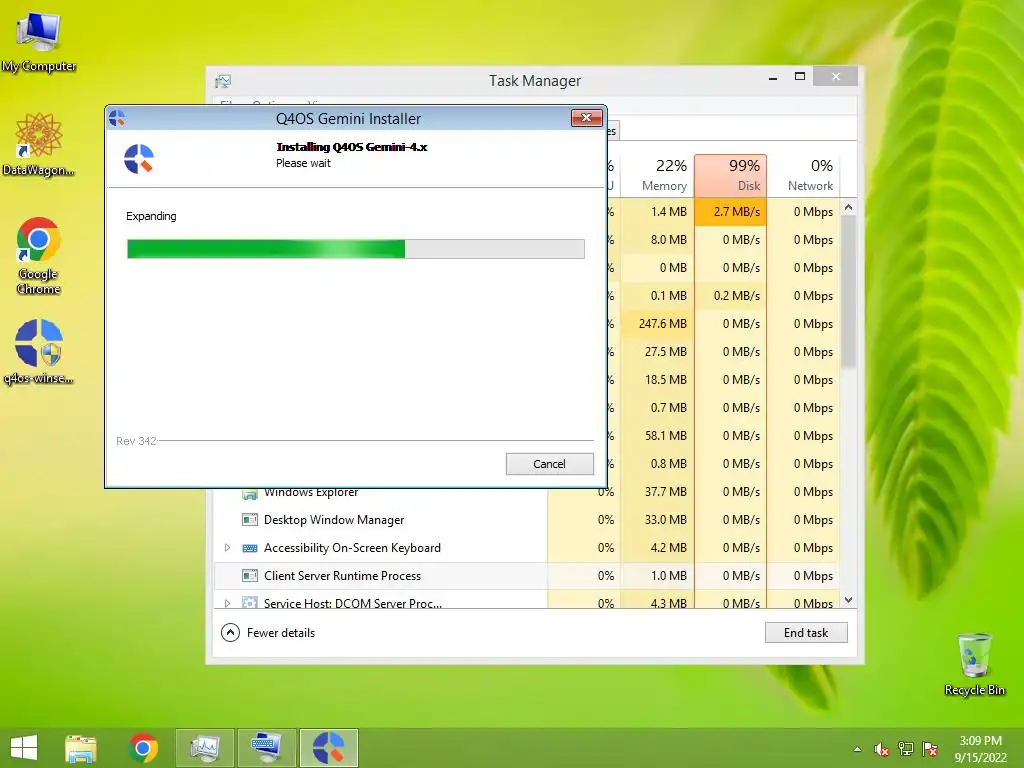Click the Task Manager scrollbar thumb
Screen dimensions: 1024x768
coord(848,291)
